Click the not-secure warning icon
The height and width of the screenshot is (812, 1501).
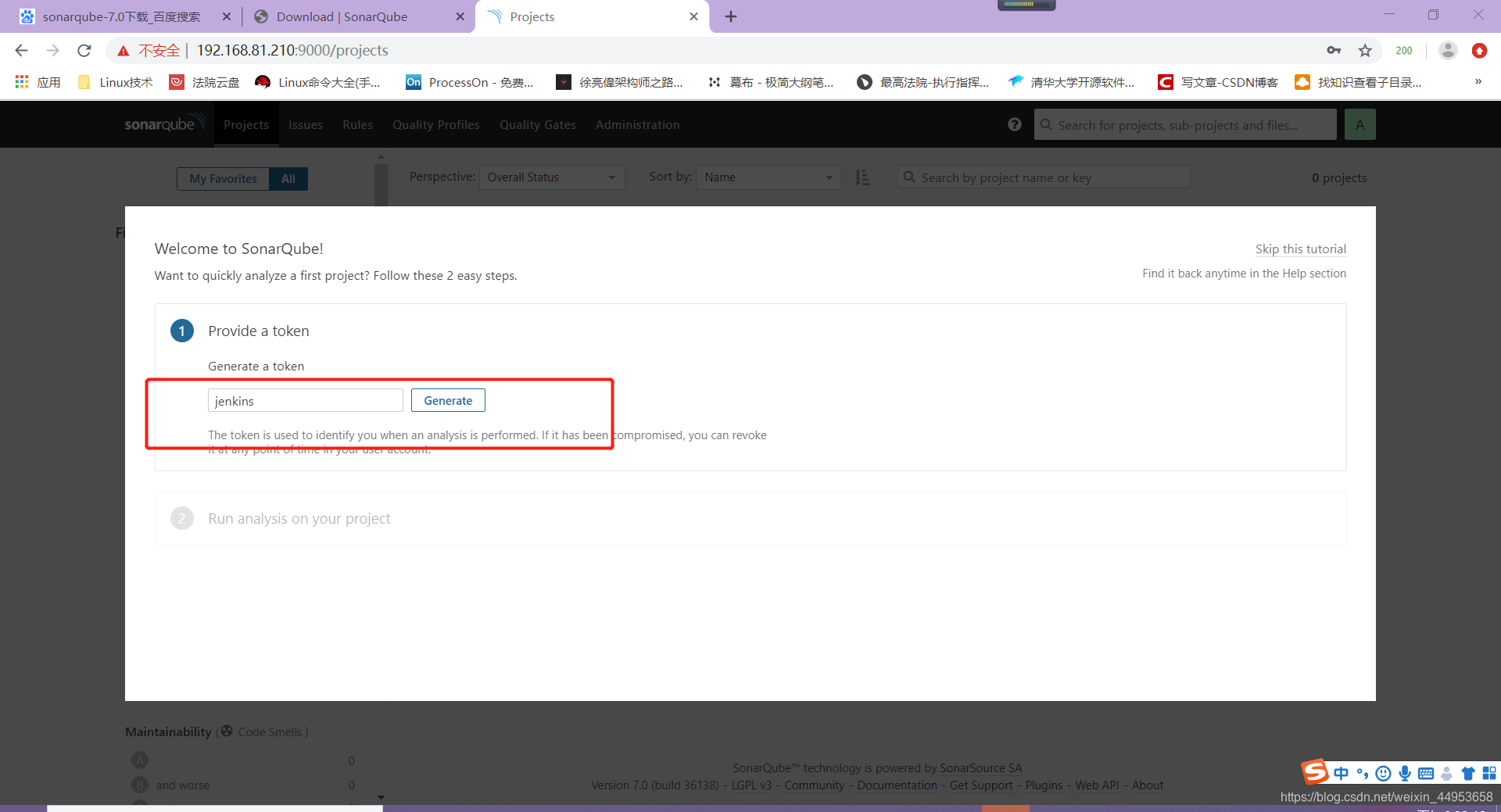(123, 51)
